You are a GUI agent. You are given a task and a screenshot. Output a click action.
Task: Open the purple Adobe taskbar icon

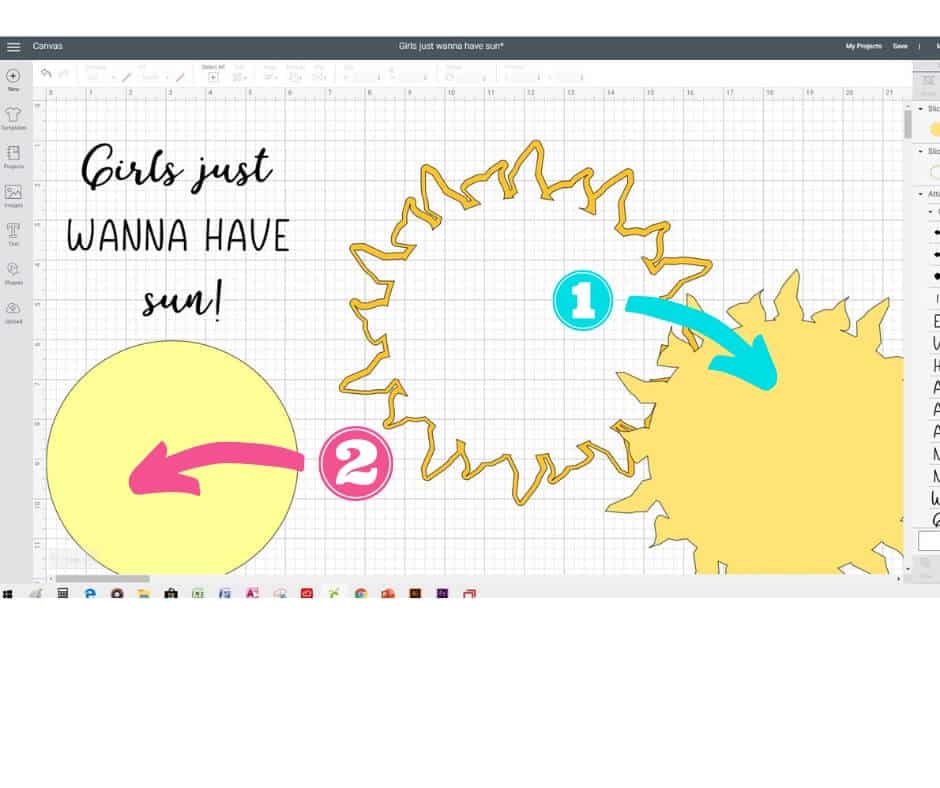(x=442, y=594)
